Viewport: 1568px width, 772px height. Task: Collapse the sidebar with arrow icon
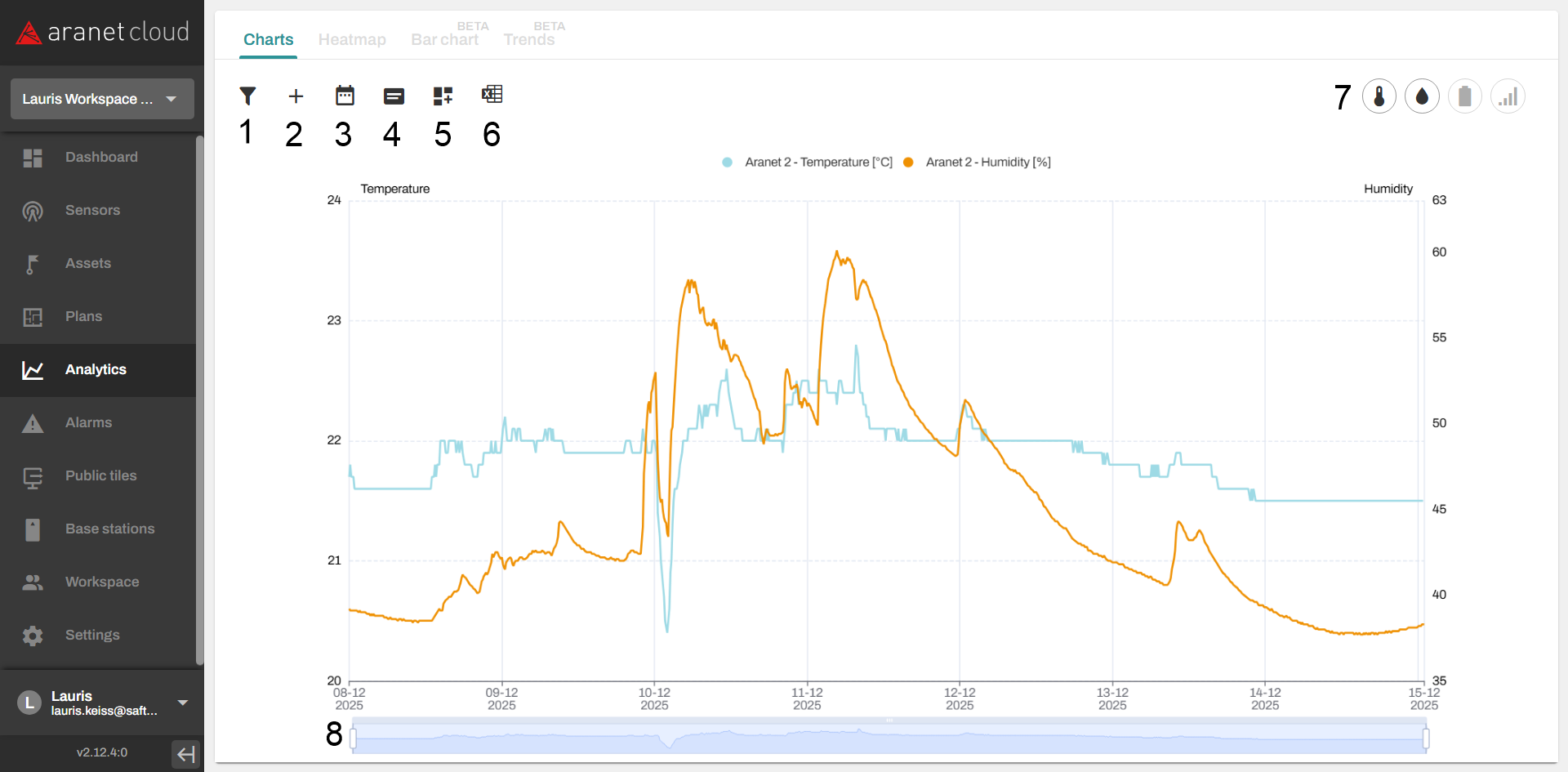pos(186,753)
